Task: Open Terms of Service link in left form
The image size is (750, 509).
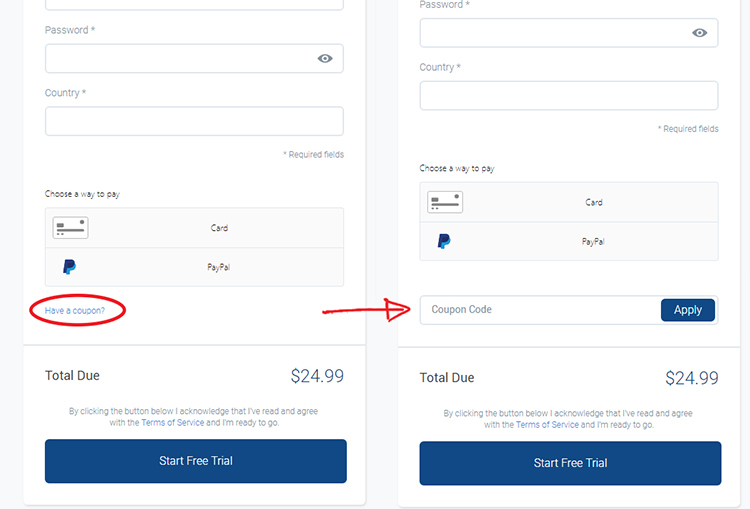Action: click(173, 422)
